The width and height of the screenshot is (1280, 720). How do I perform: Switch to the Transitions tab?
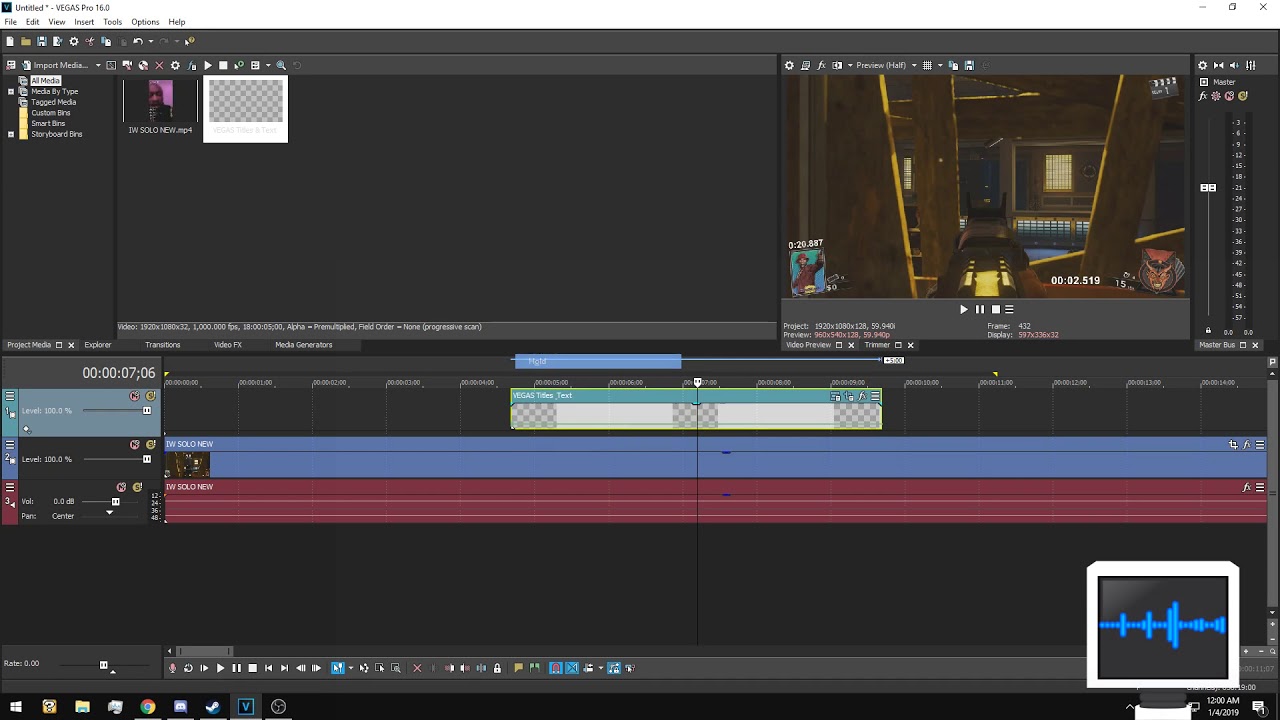162,345
